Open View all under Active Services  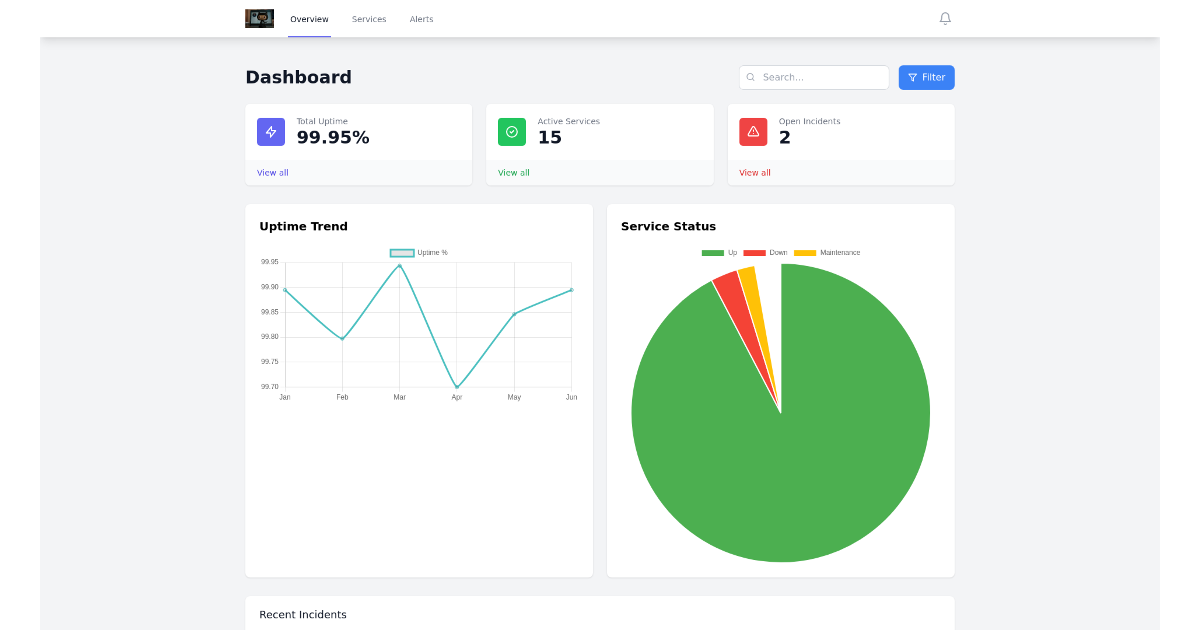pyautogui.click(x=513, y=172)
